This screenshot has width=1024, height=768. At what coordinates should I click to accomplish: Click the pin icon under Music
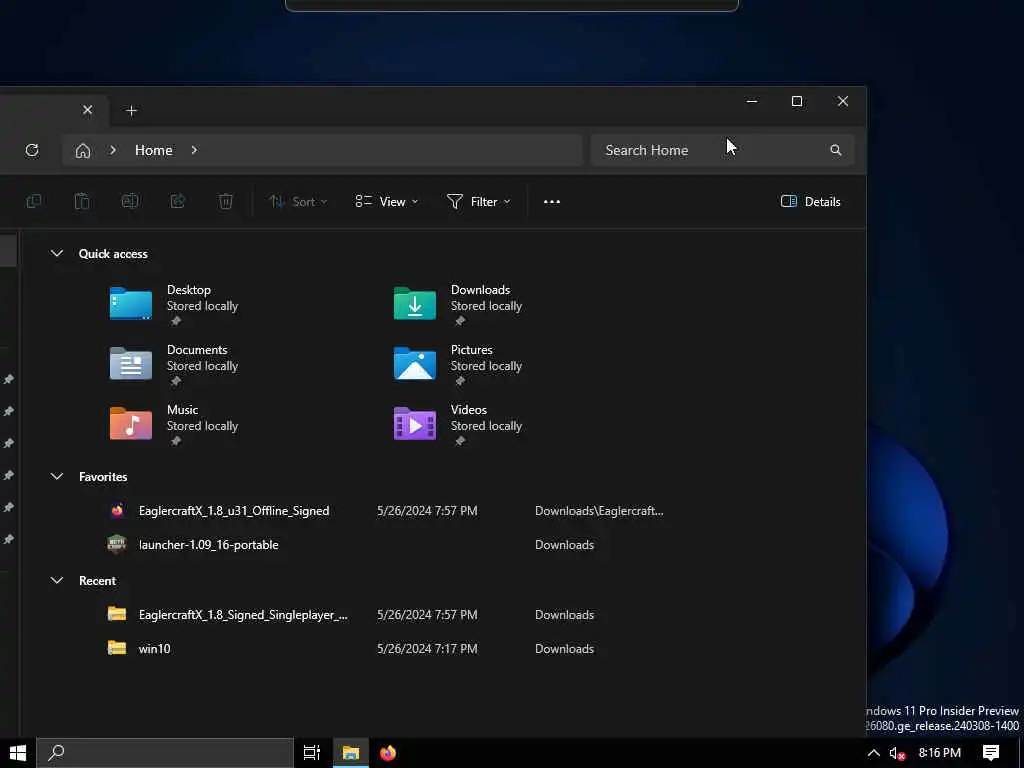176,441
